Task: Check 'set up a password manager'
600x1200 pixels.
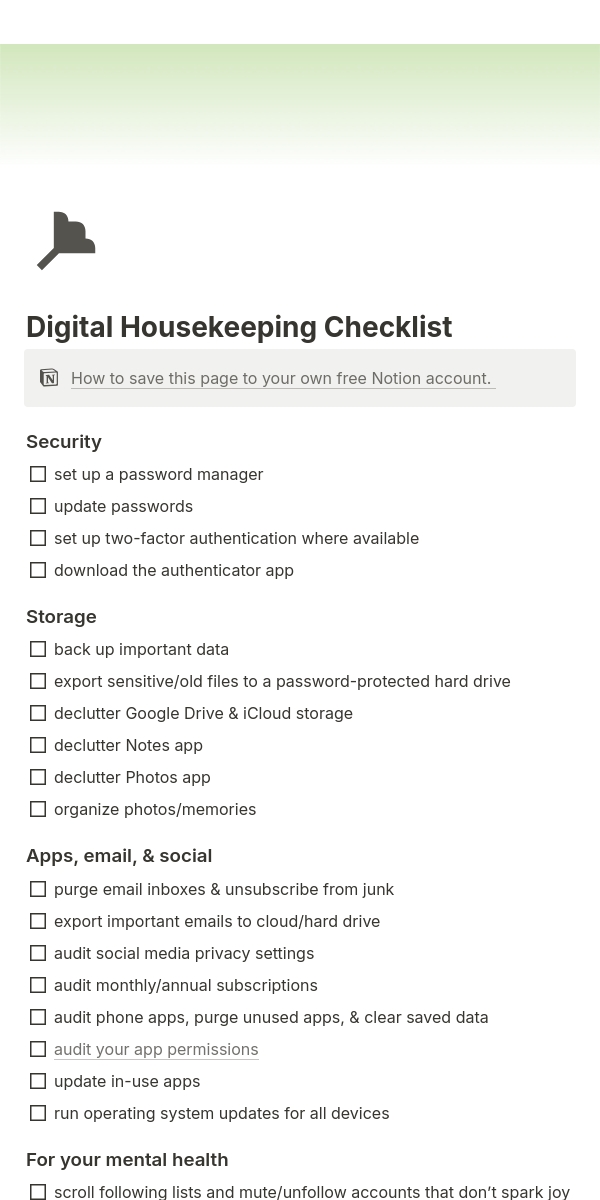Action: pos(38,474)
